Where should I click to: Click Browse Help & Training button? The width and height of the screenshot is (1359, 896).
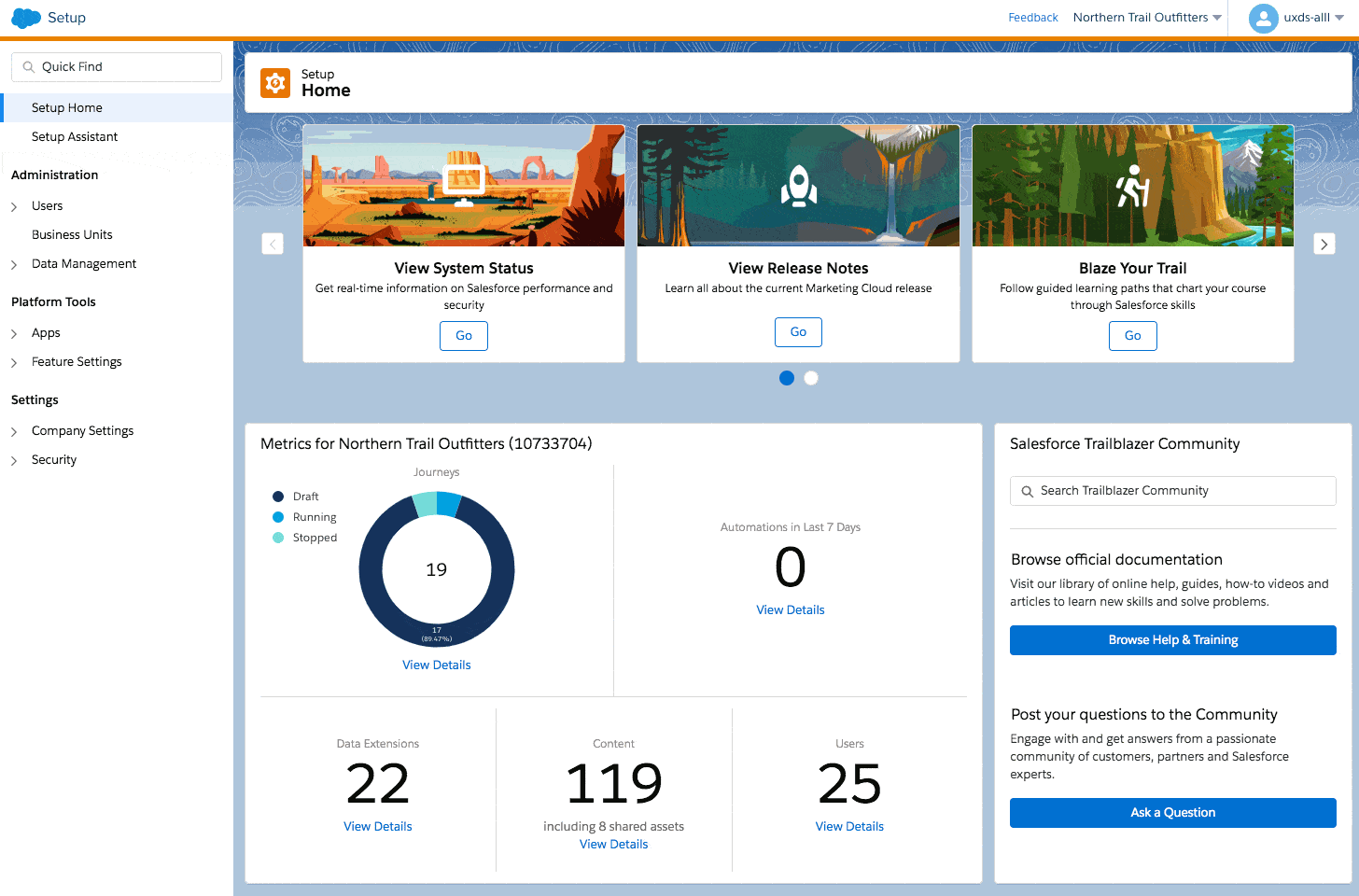tap(1173, 640)
